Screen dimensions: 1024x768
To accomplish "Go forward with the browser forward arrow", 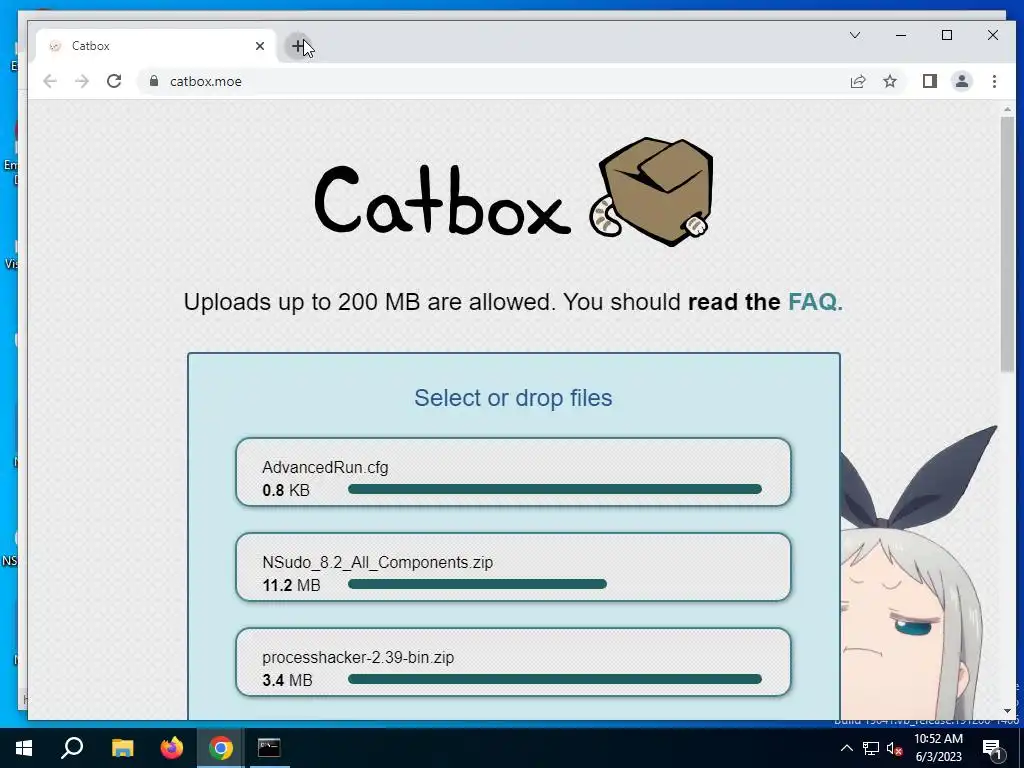I will [82, 81].
